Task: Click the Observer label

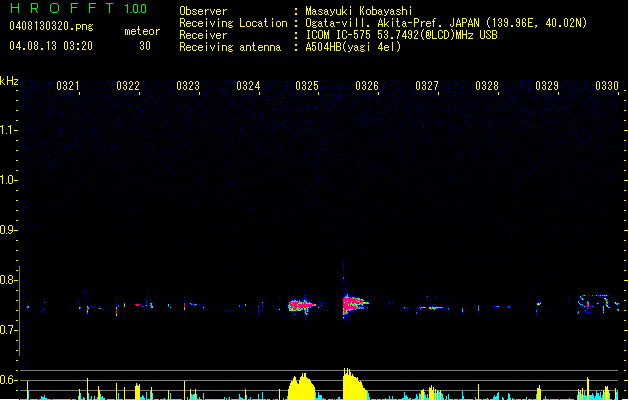Action: [x=203, y=11]
